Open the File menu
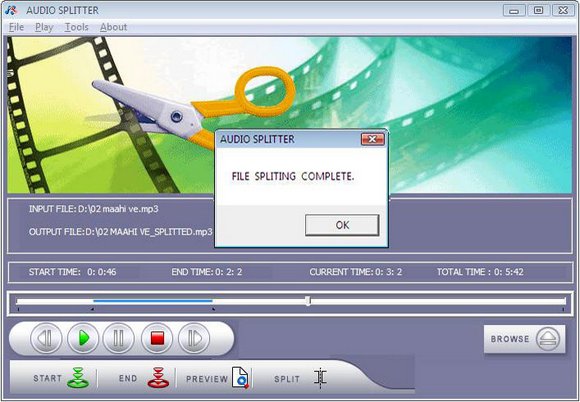 pos(16,27)
